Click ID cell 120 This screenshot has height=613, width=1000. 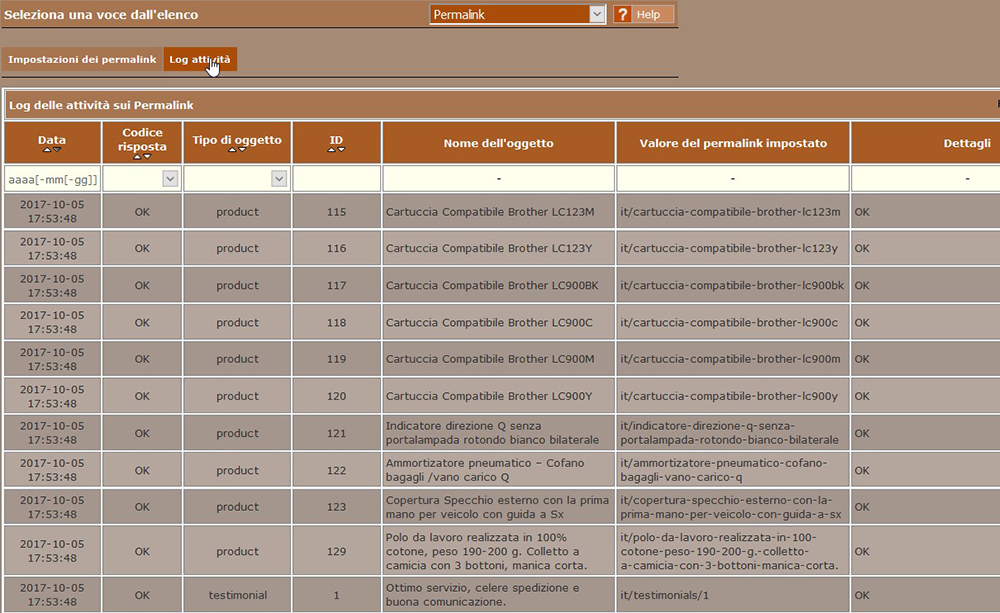337,395
